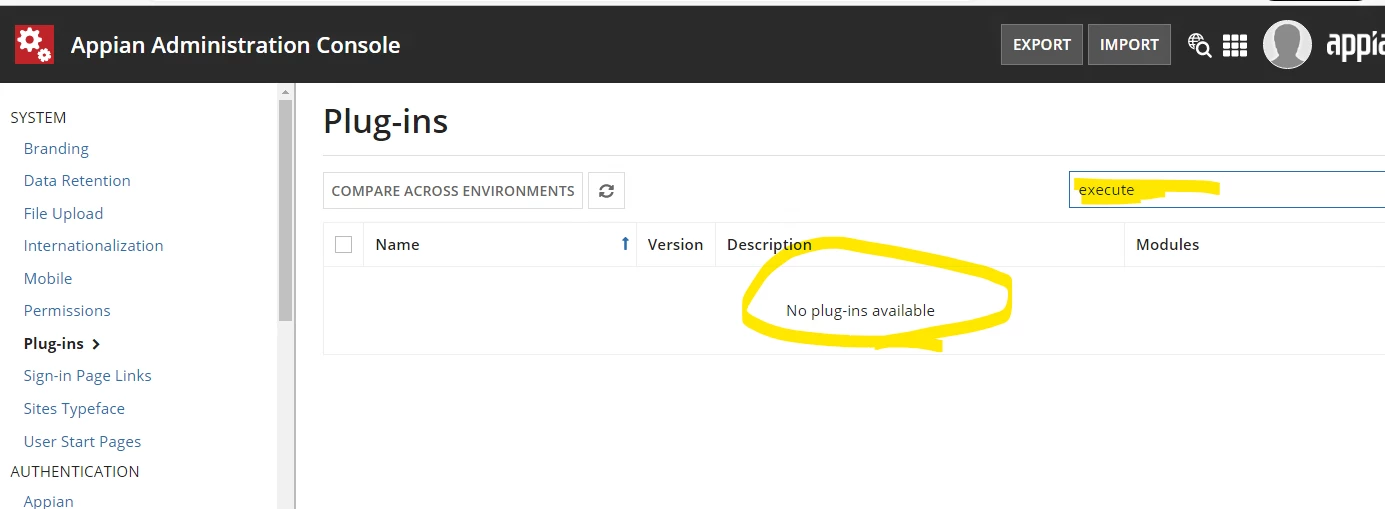
Task: Click the Modules column header
Action: pyautogui.click(x=1167, y=244)
